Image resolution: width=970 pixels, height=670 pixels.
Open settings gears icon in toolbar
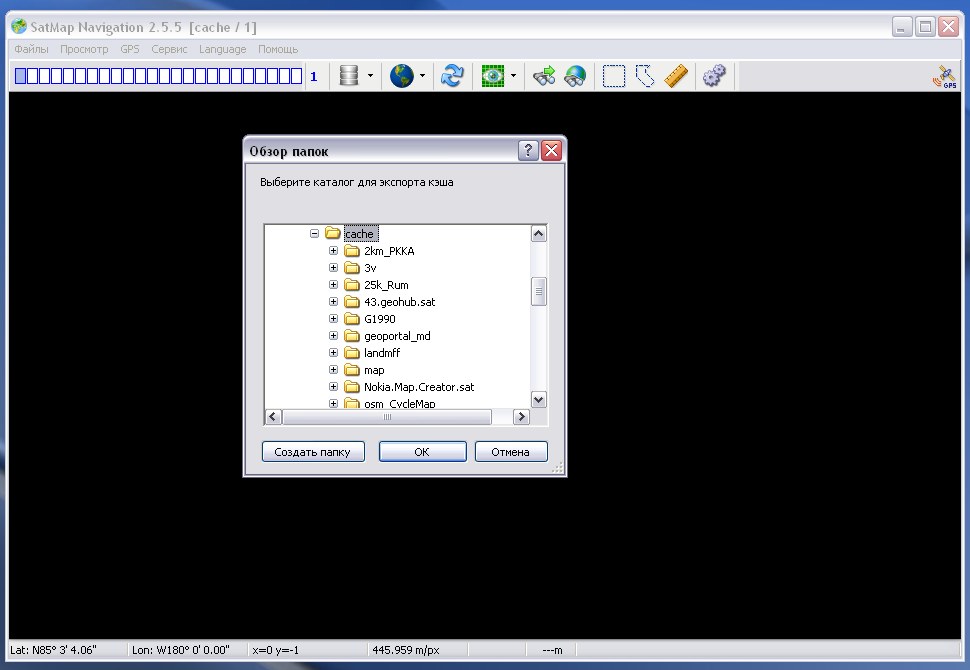pyautogui.click(x=715, y=75)
